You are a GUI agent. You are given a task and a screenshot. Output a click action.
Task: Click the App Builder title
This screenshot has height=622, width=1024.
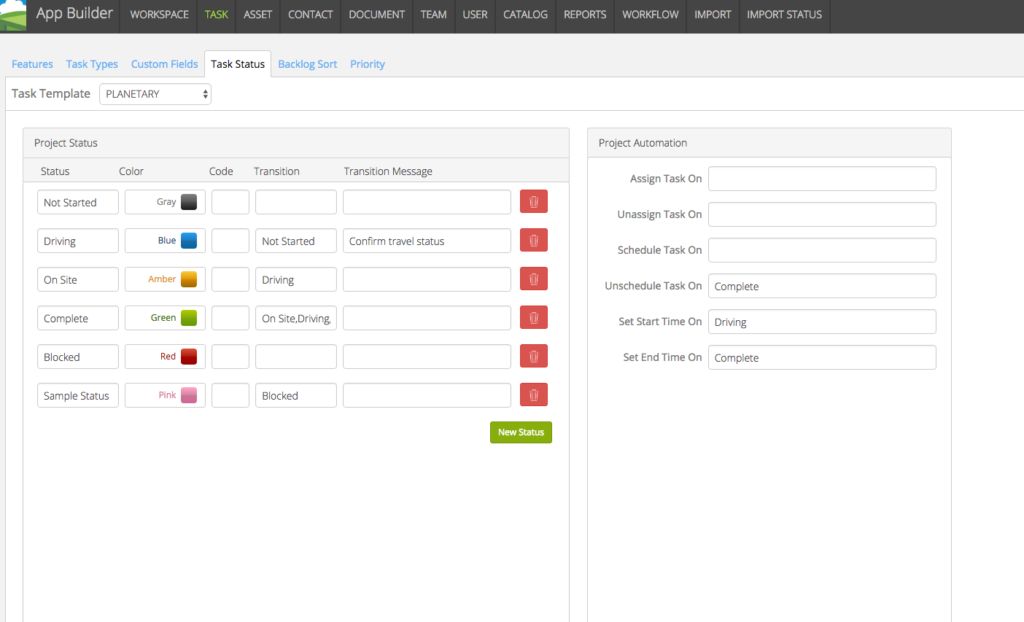click(x=74, y=13)
